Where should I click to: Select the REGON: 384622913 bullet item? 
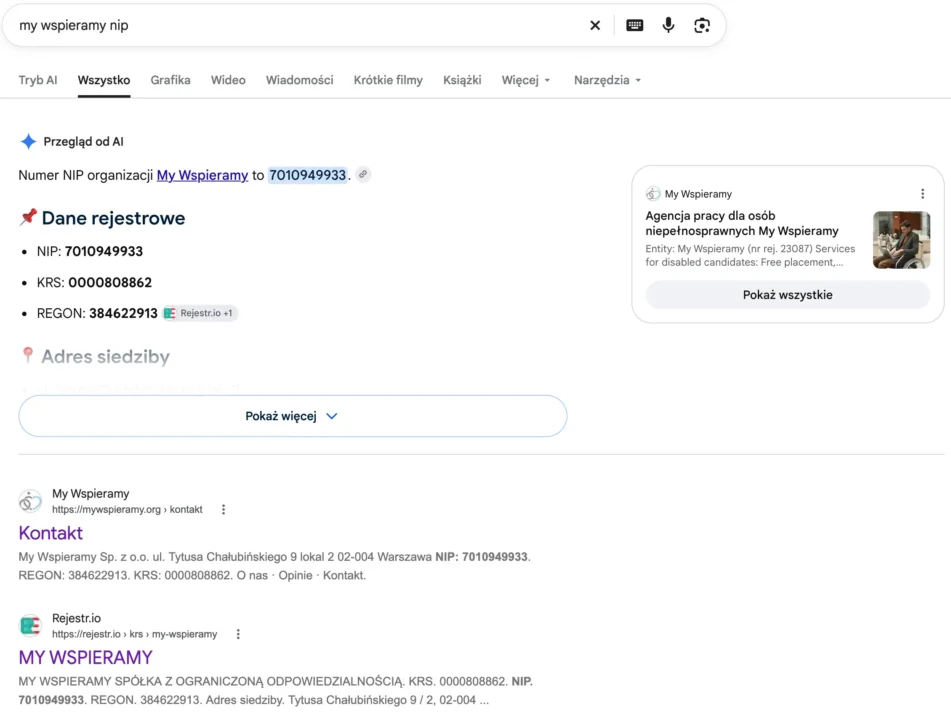(97, 314)
